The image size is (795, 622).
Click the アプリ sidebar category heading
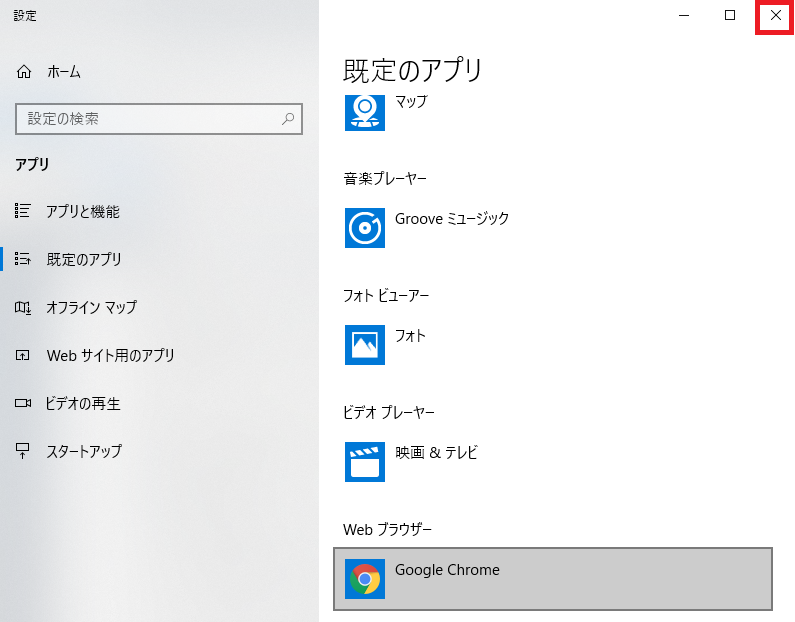(32, 164)
